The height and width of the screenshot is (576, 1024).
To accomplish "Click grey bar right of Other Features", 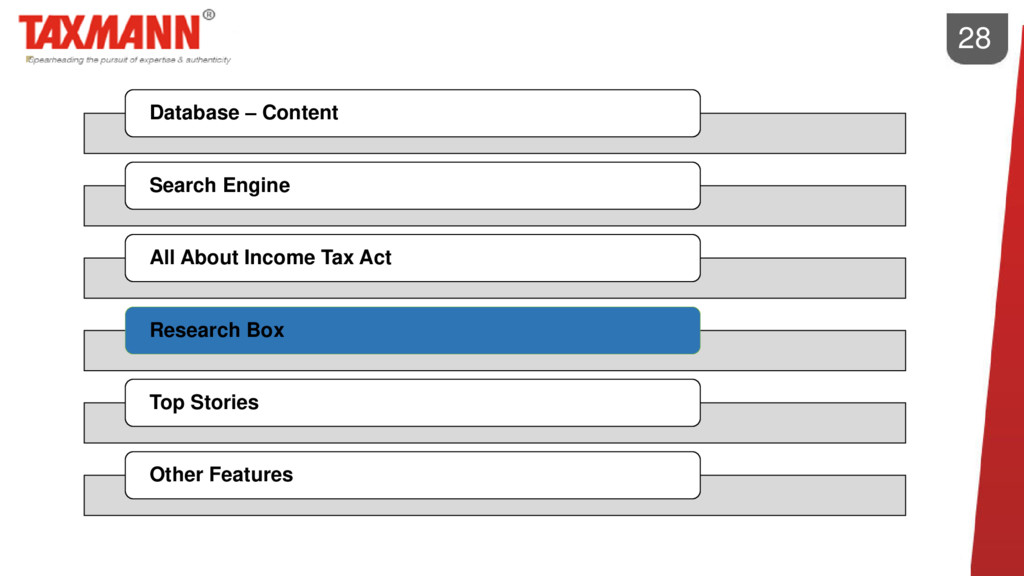I will click(803, 495).
